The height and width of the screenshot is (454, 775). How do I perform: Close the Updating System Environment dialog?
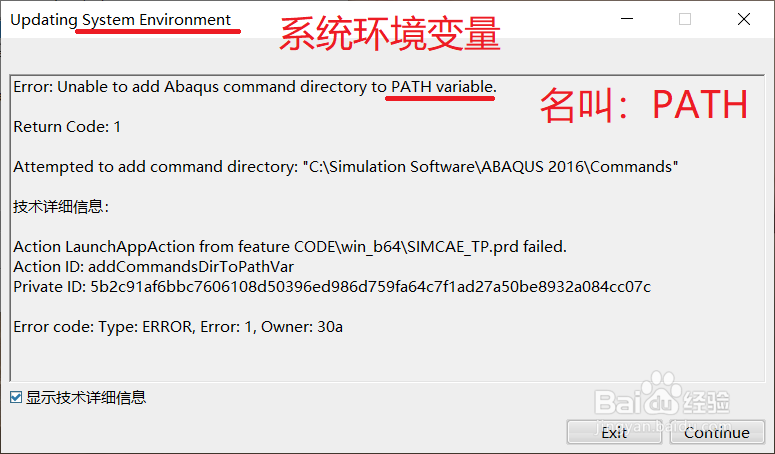[743, 19]
